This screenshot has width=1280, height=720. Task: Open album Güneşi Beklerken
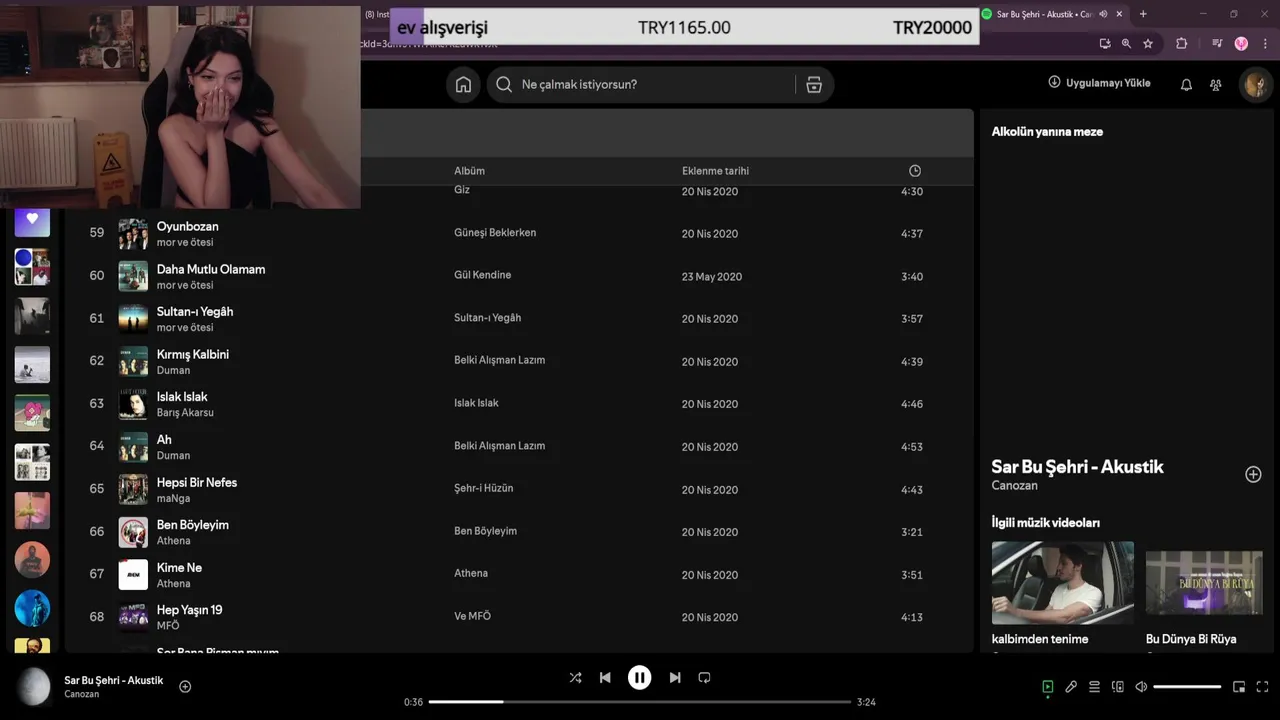coord(495,233)
